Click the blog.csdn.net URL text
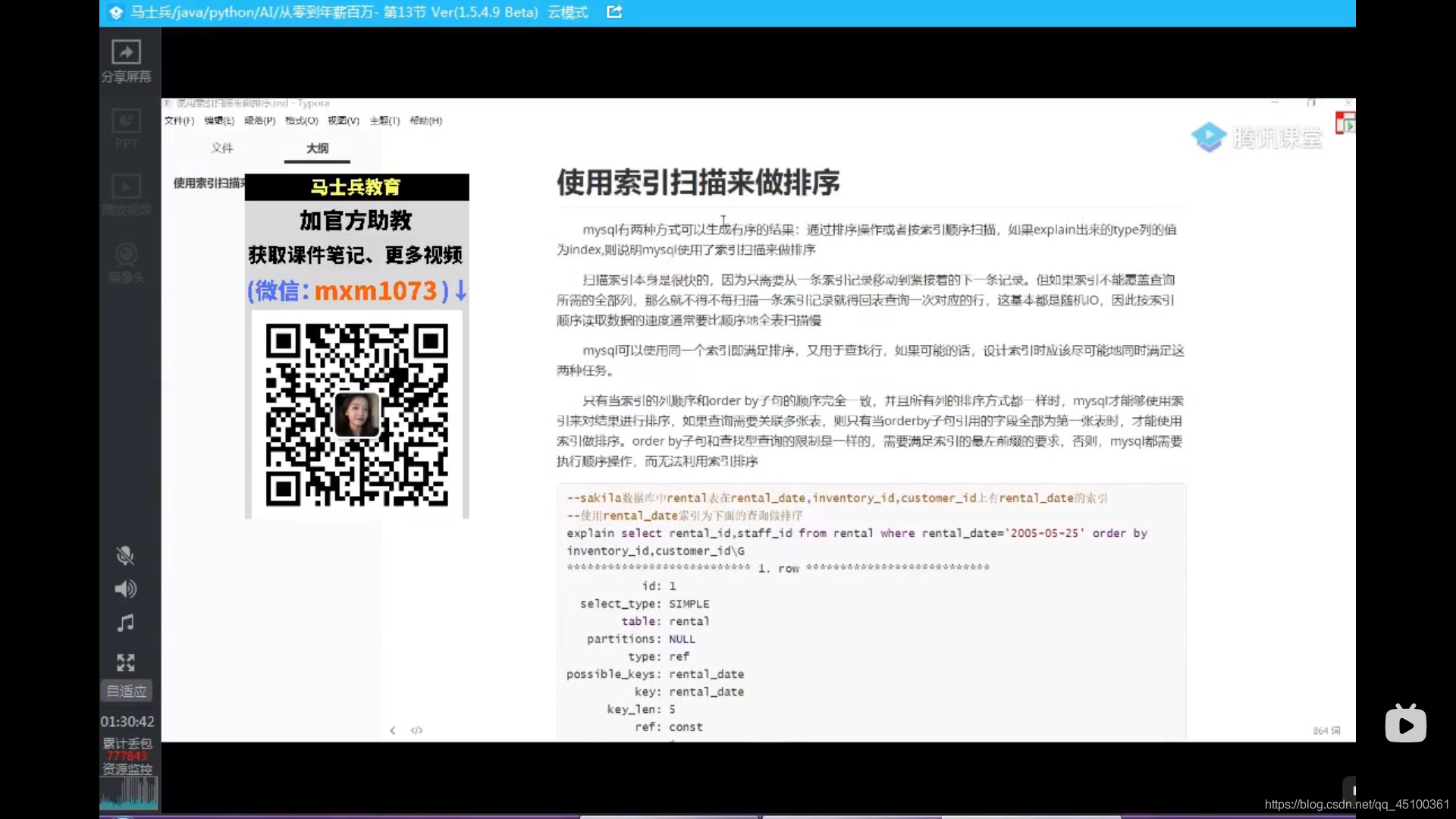 click(1357, 805)
